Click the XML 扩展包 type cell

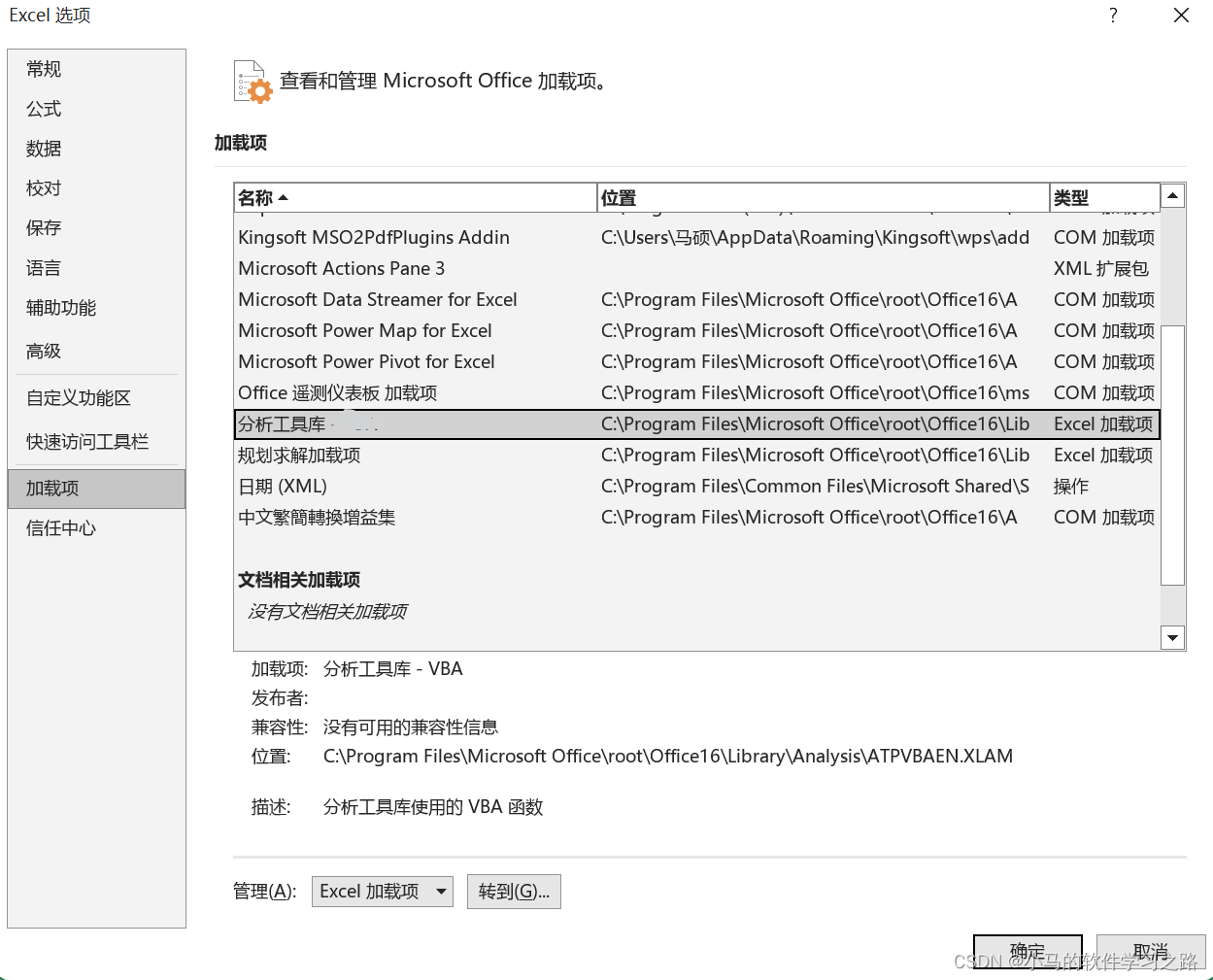(1101, 269)
